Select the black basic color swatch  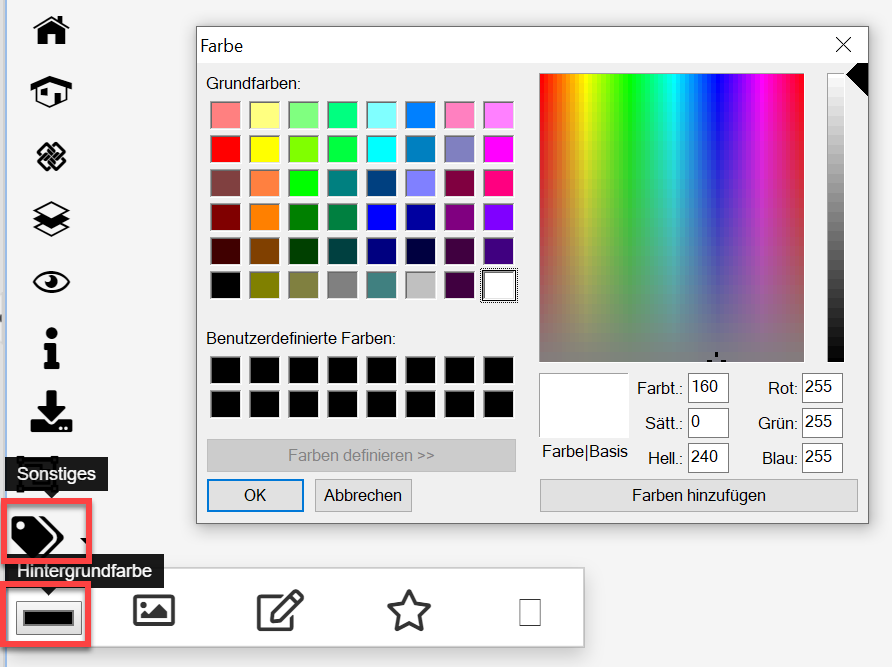[225, 285]
